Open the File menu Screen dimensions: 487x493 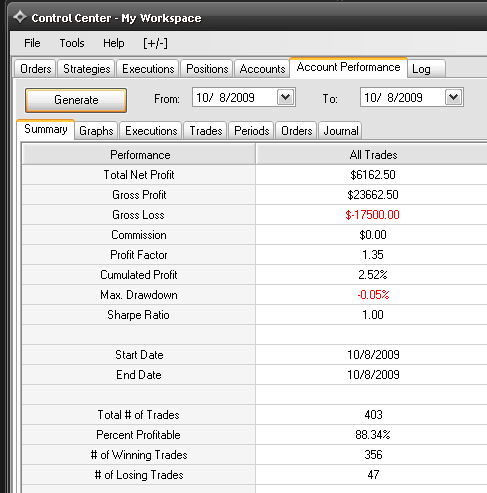[x=32, y=43]
